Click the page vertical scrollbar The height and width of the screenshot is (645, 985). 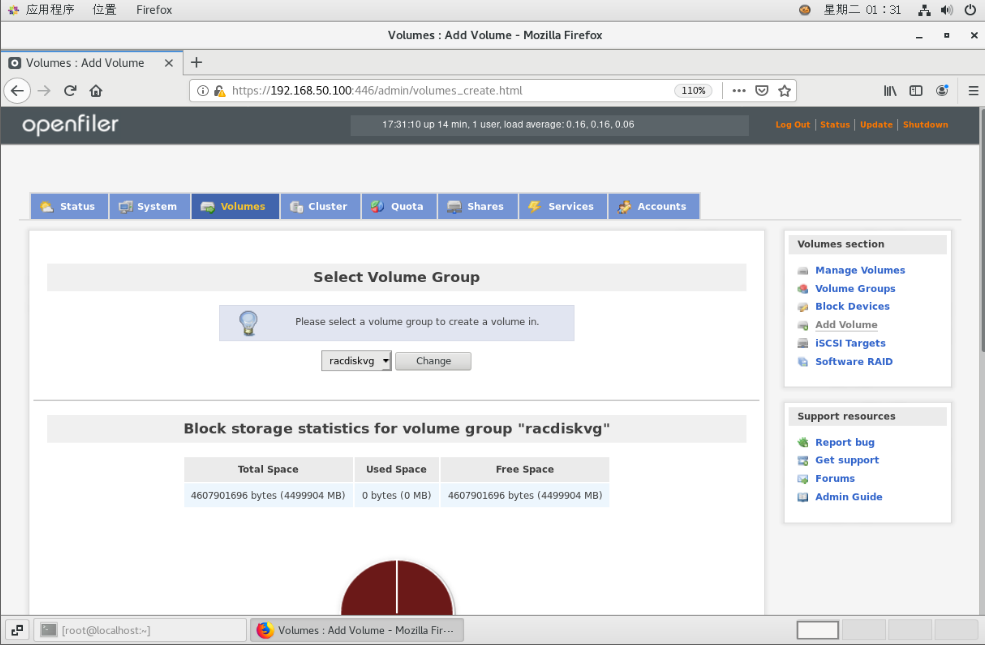pos(981,230)
